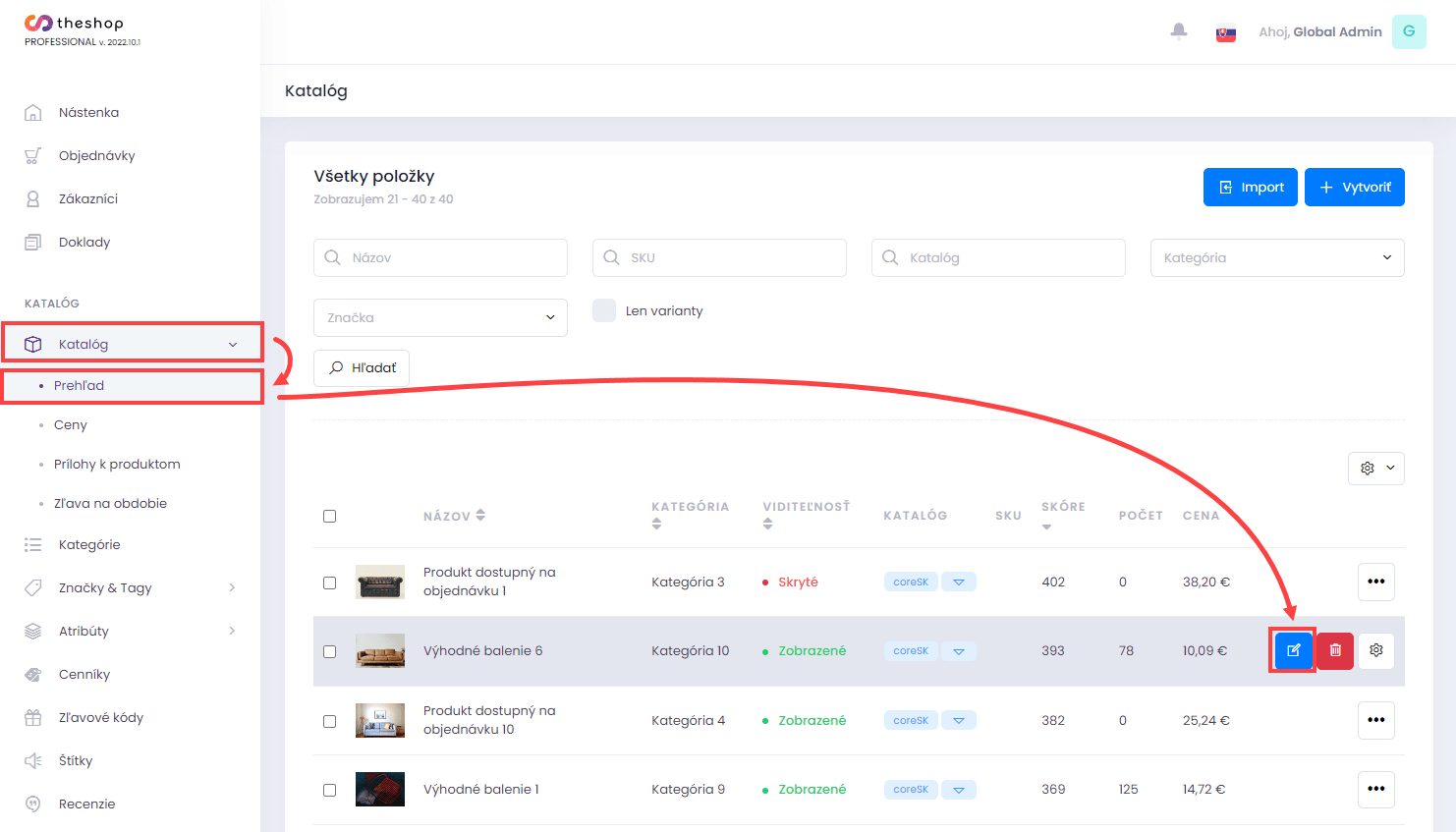Focus the Názov search field
Image resolution: width=1456 pixels, height=832 pixels.
[440, 257]
